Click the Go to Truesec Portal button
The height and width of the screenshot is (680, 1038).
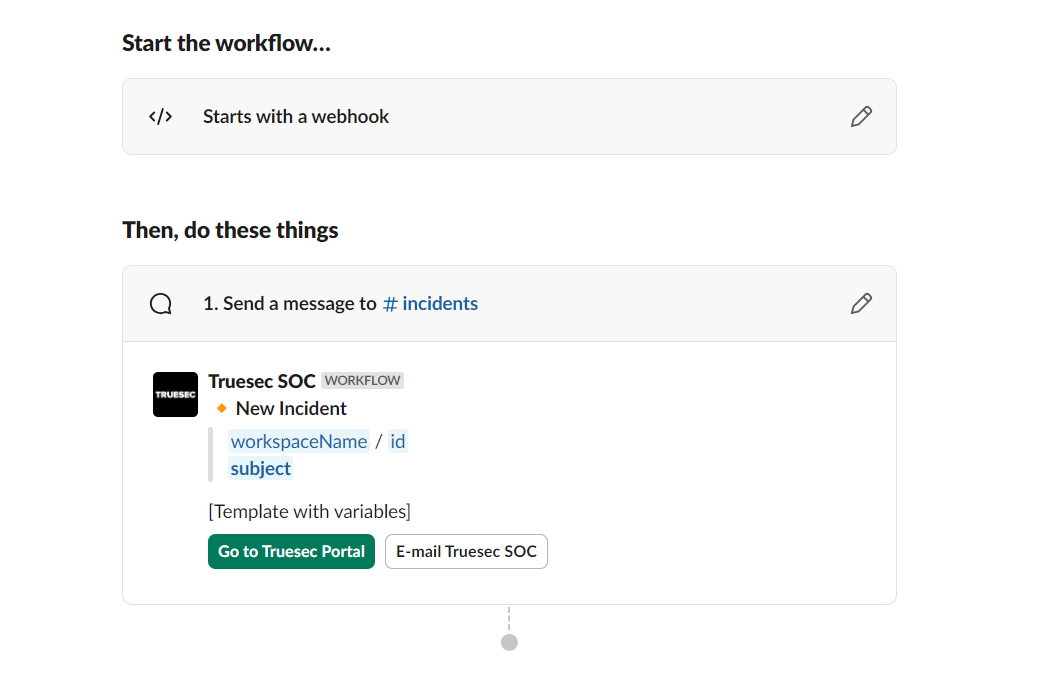pyautogui.click(x=291, y=551)
